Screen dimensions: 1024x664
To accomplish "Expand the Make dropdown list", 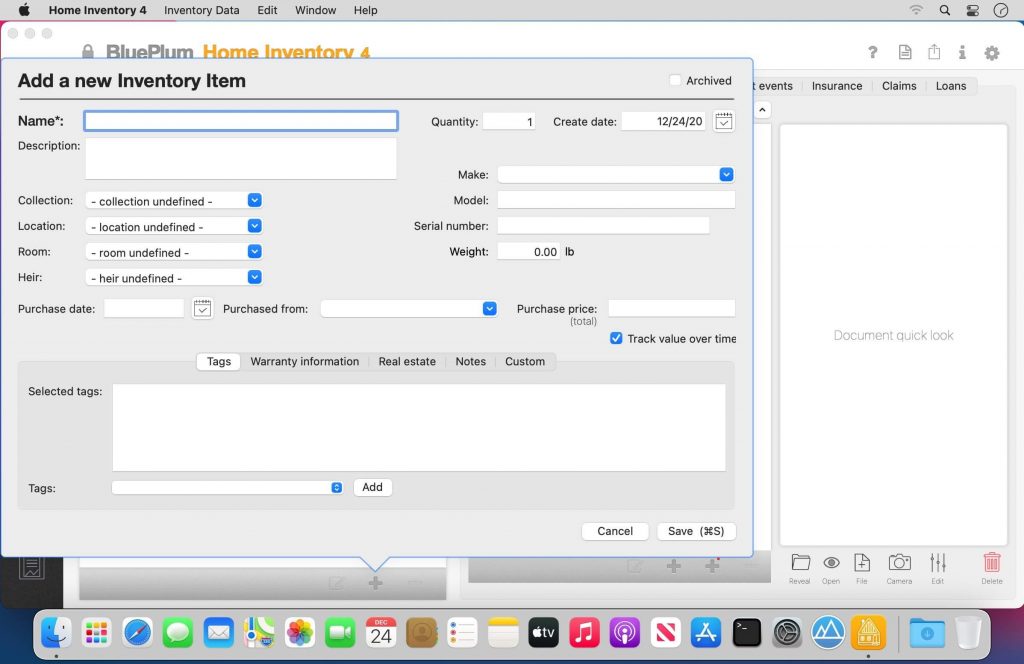I will [x=726, y=174].
